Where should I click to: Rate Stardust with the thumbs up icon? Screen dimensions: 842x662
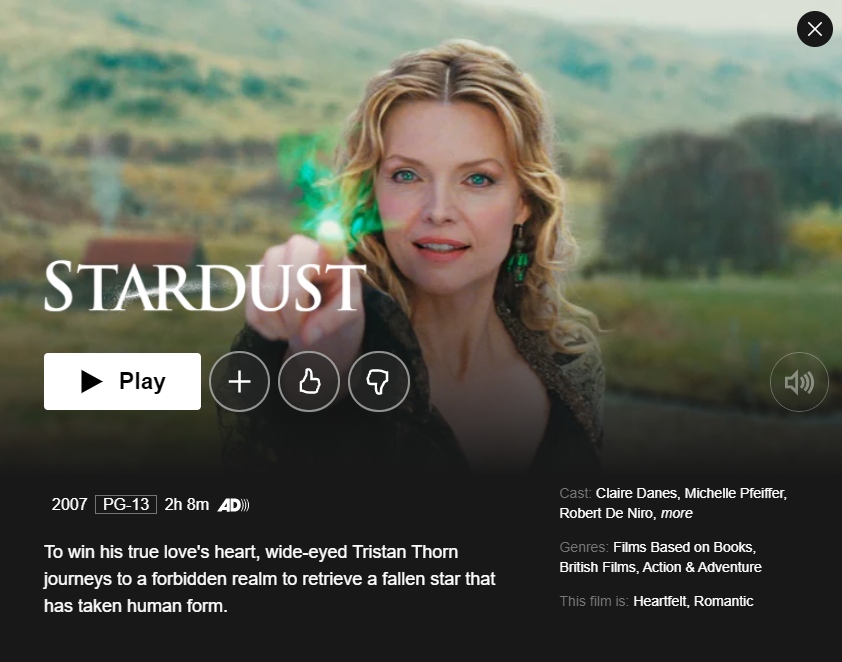tap(309, 382)
